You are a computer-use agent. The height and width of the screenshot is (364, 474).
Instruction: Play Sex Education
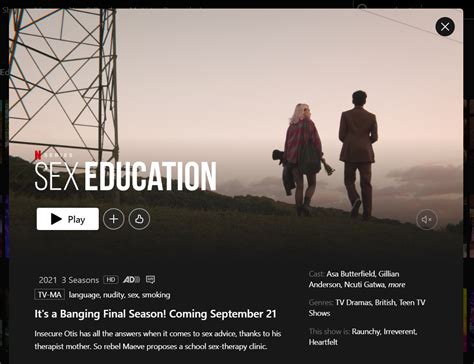point(68,219)
